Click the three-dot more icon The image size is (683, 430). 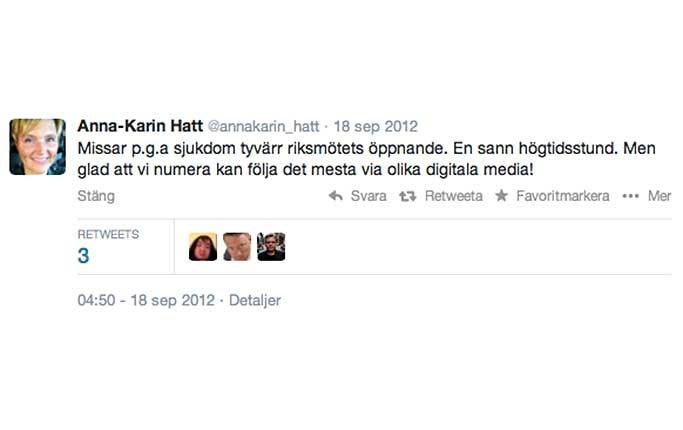point(631,196)
